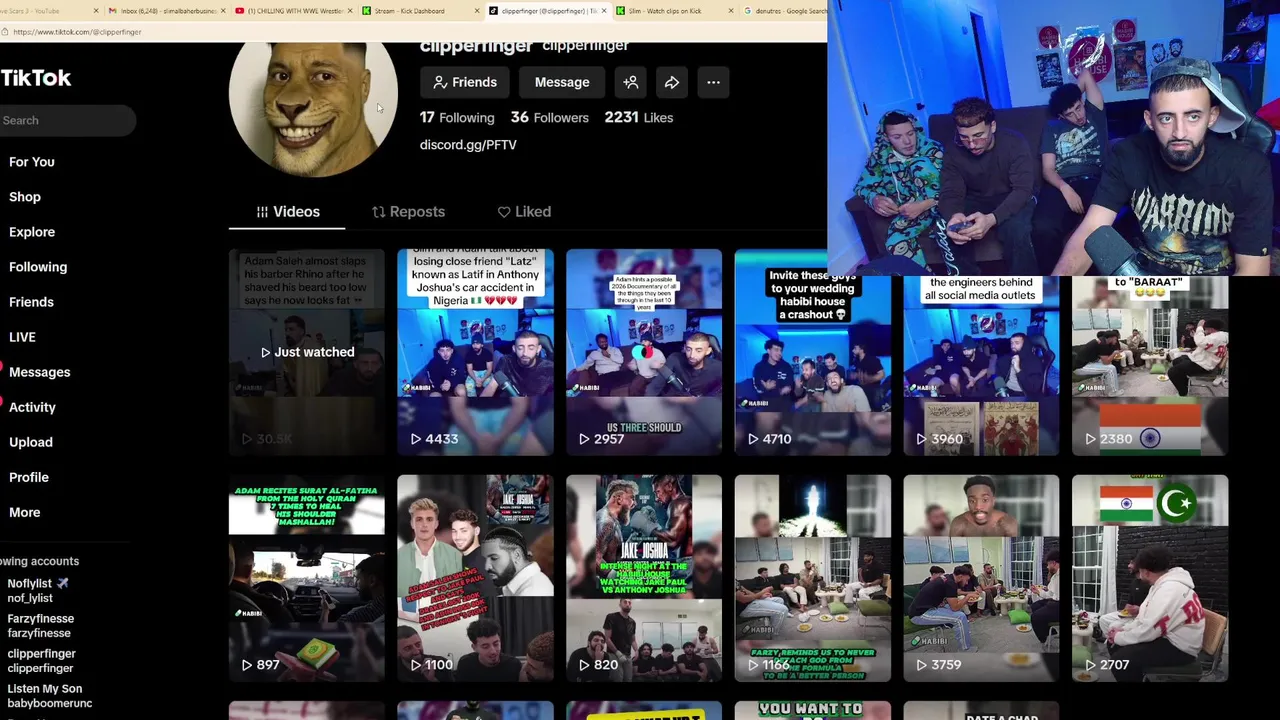View the 36 Followers list
This screenshot has width=1280, height=720.
(x=550, y=118)
